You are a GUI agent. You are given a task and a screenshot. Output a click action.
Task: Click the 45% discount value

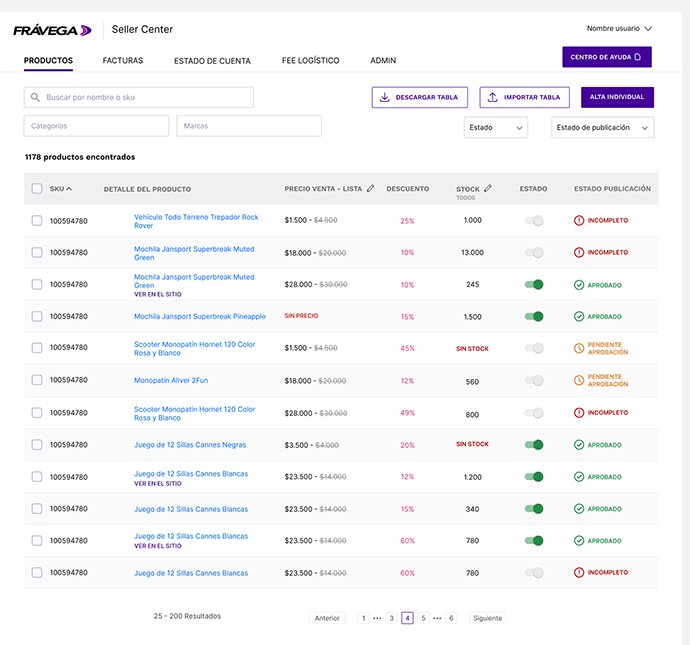click(407, 348)
